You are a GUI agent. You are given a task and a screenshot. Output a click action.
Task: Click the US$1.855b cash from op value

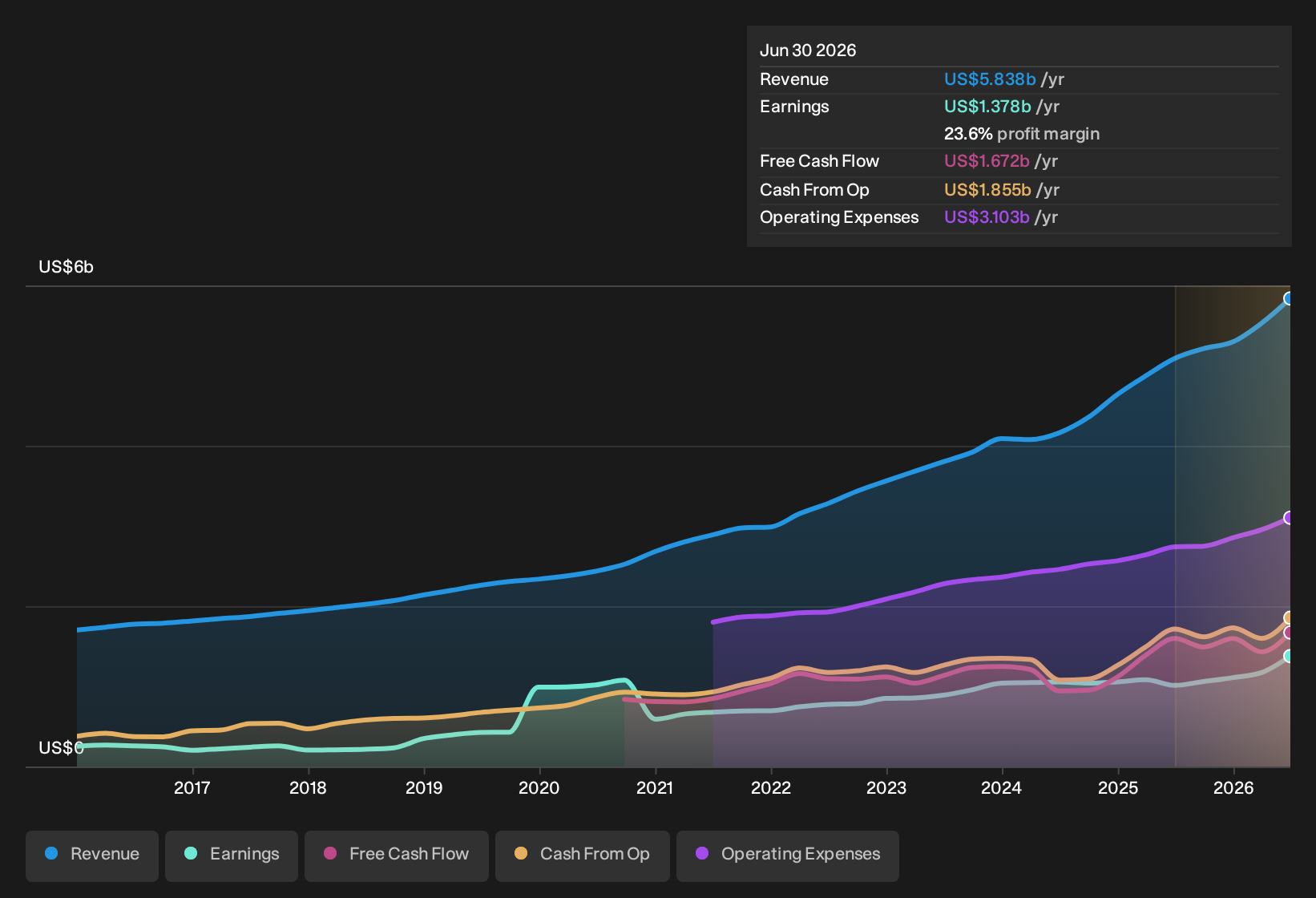987,190
